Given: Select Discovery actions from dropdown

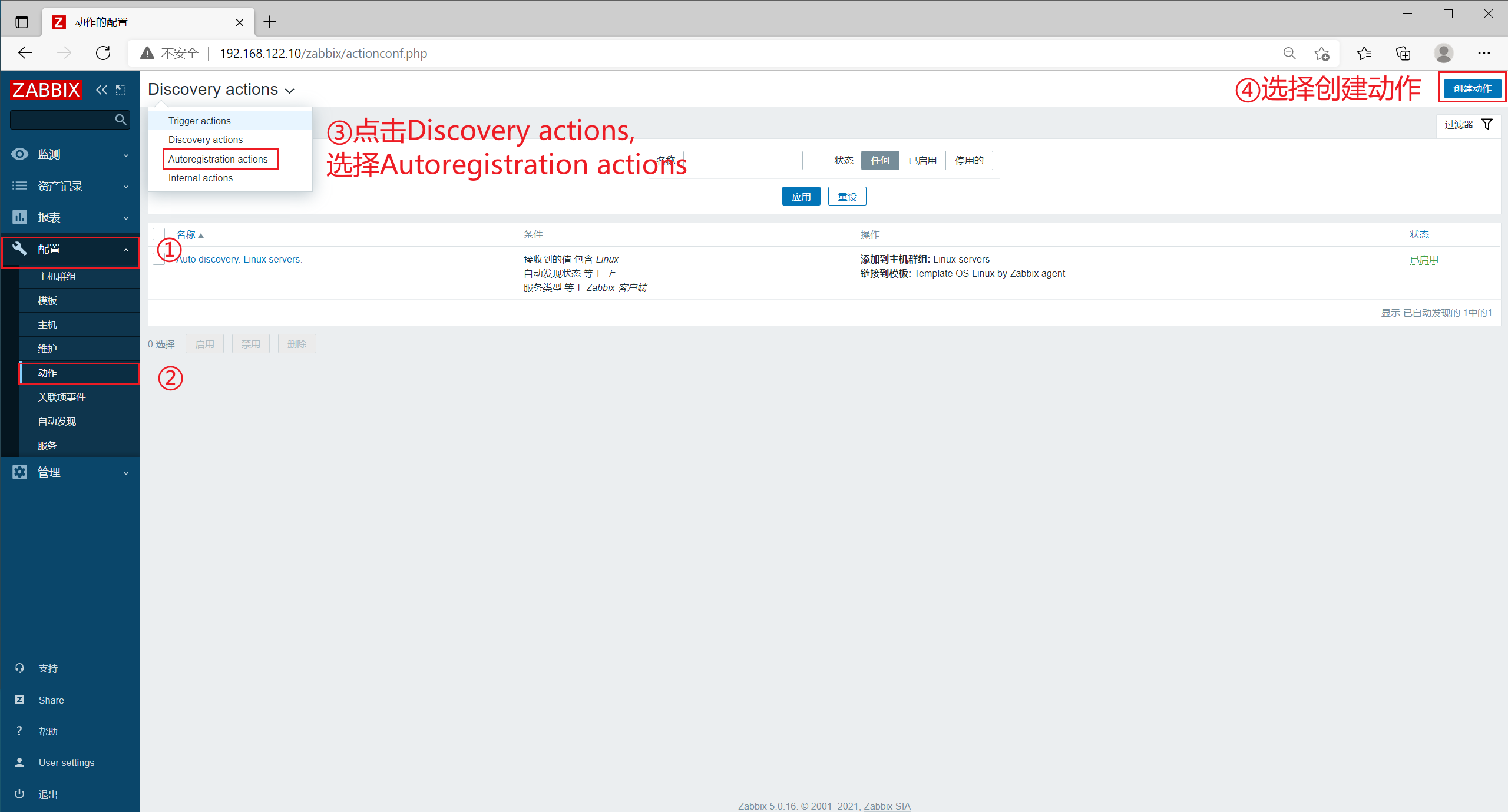Looking at the screenshot, I should (230, 140).
